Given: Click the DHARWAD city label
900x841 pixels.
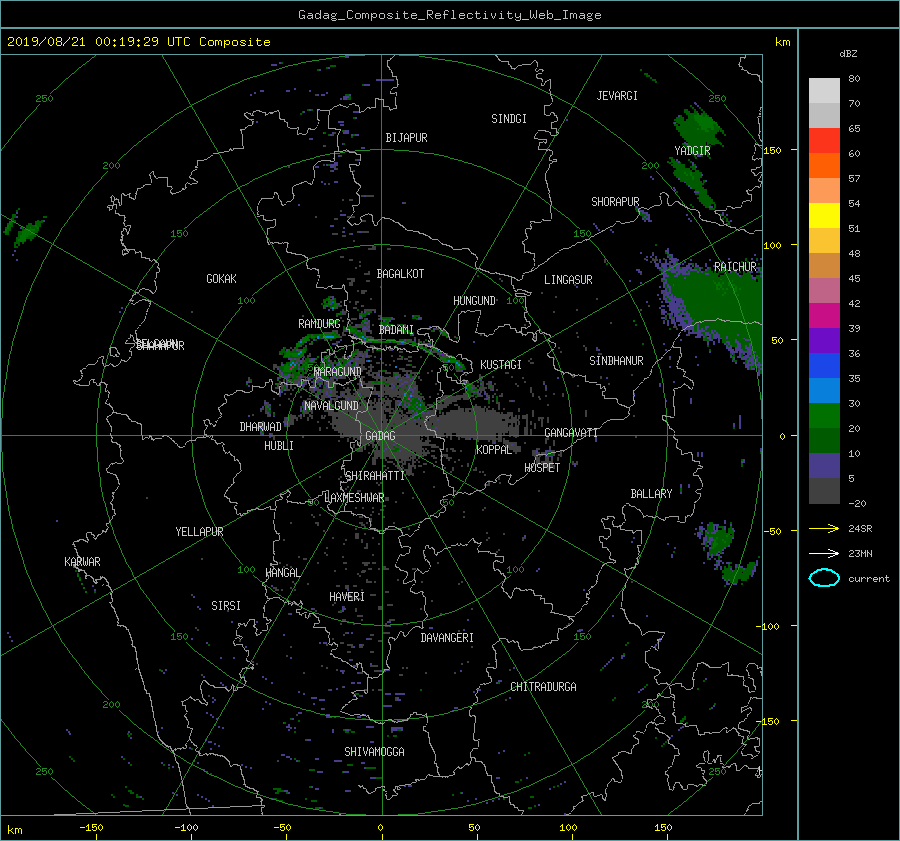Looking at the screenshot, I should (260, 427).
